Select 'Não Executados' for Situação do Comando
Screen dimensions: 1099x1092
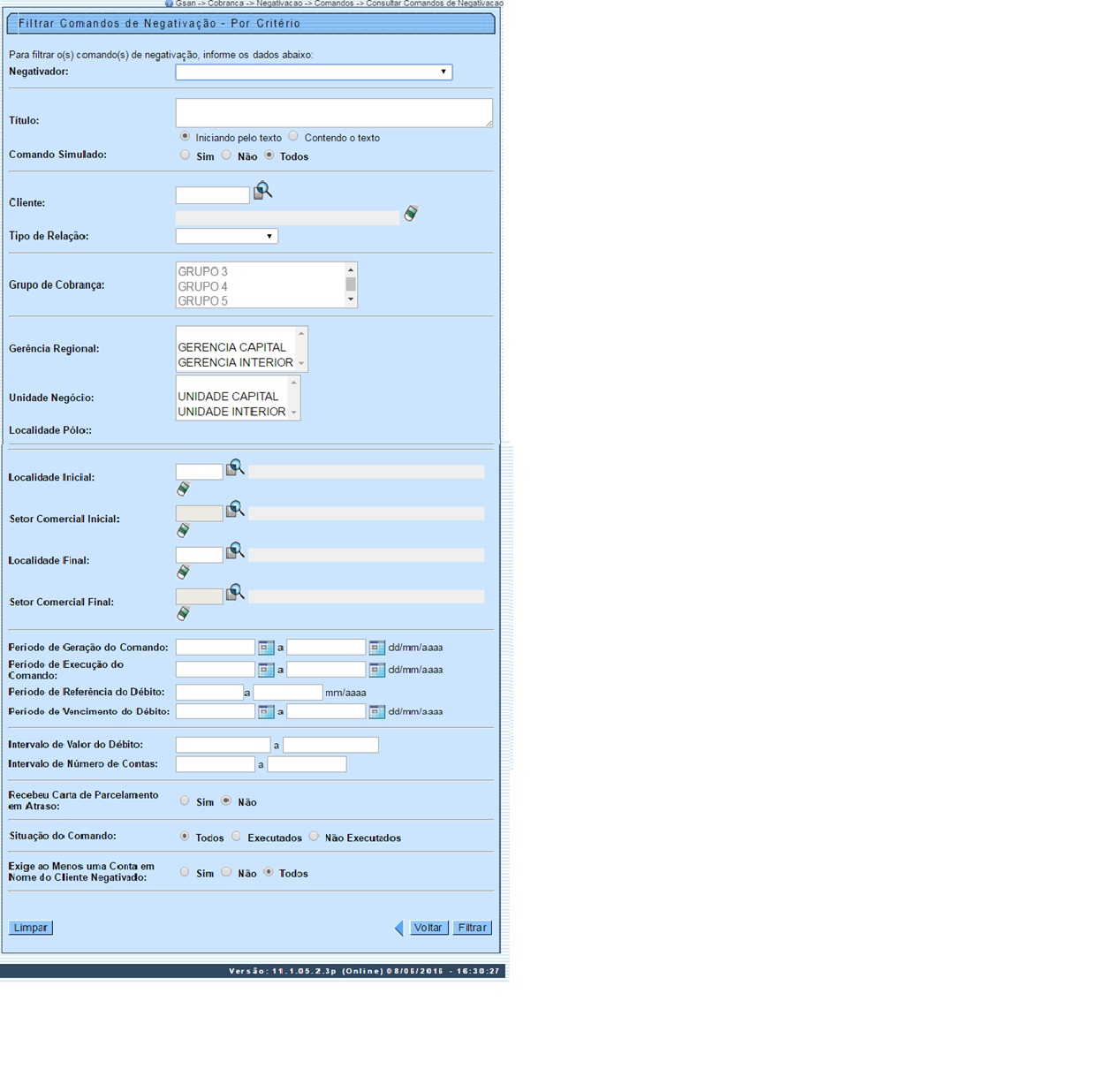click(314, 837)
